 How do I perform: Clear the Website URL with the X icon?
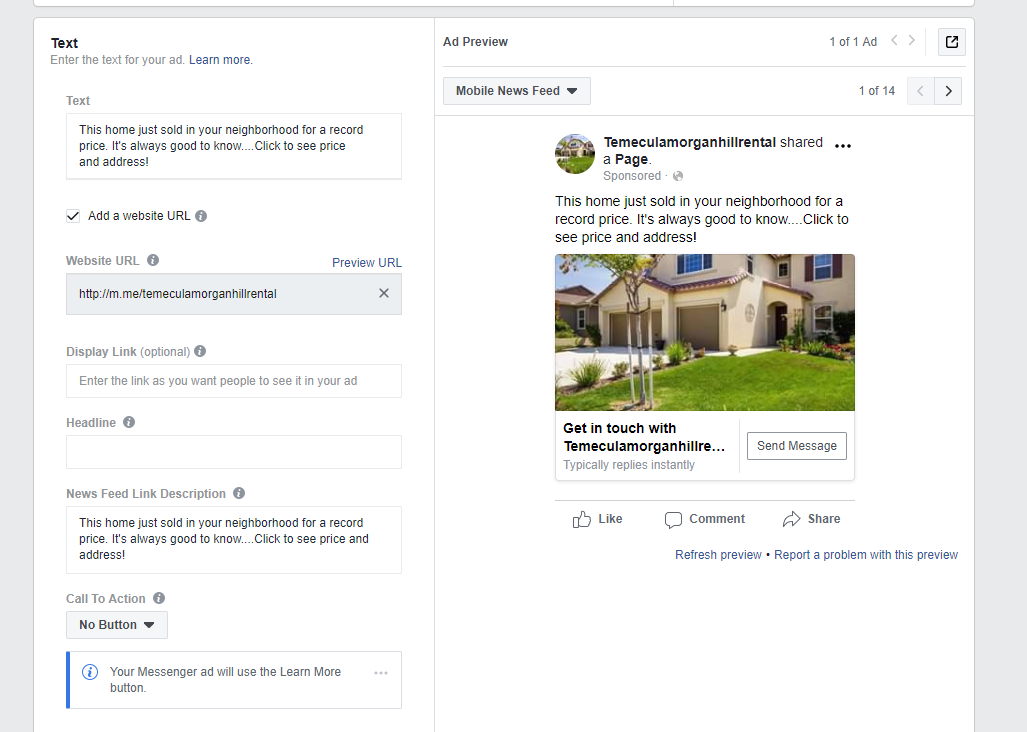(384, 293)
